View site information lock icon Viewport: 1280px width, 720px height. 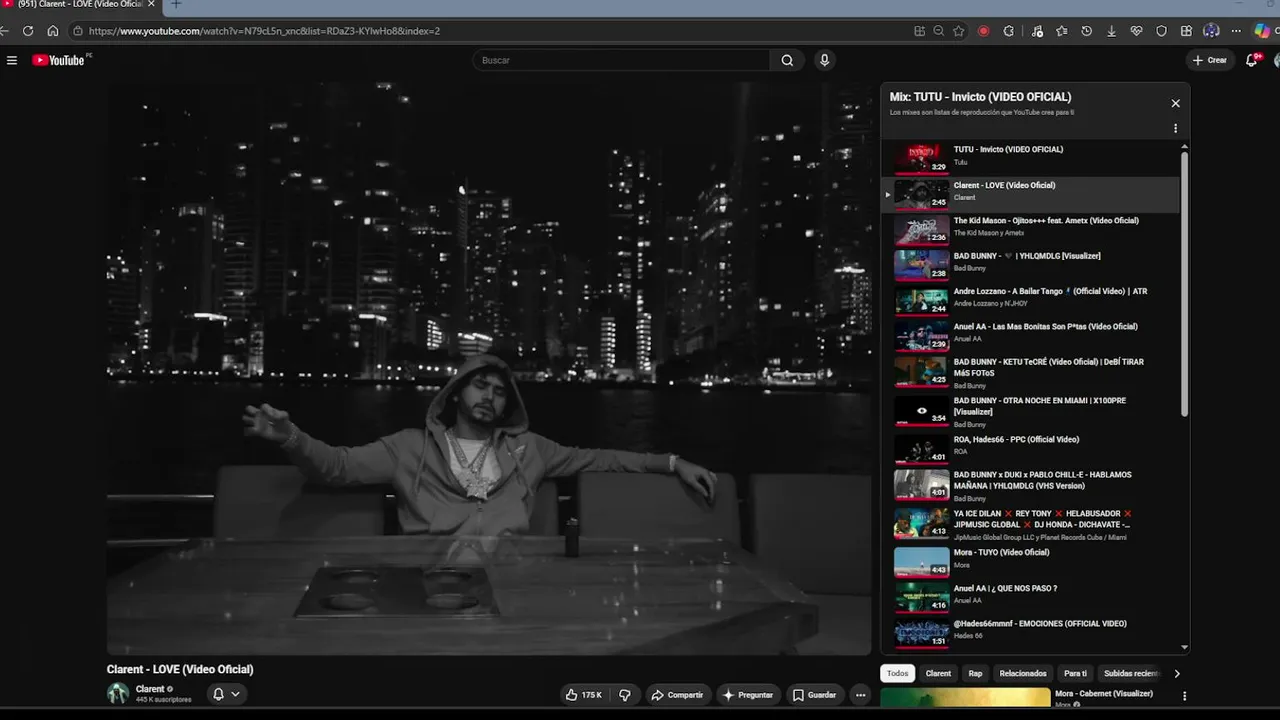point(78,31)
